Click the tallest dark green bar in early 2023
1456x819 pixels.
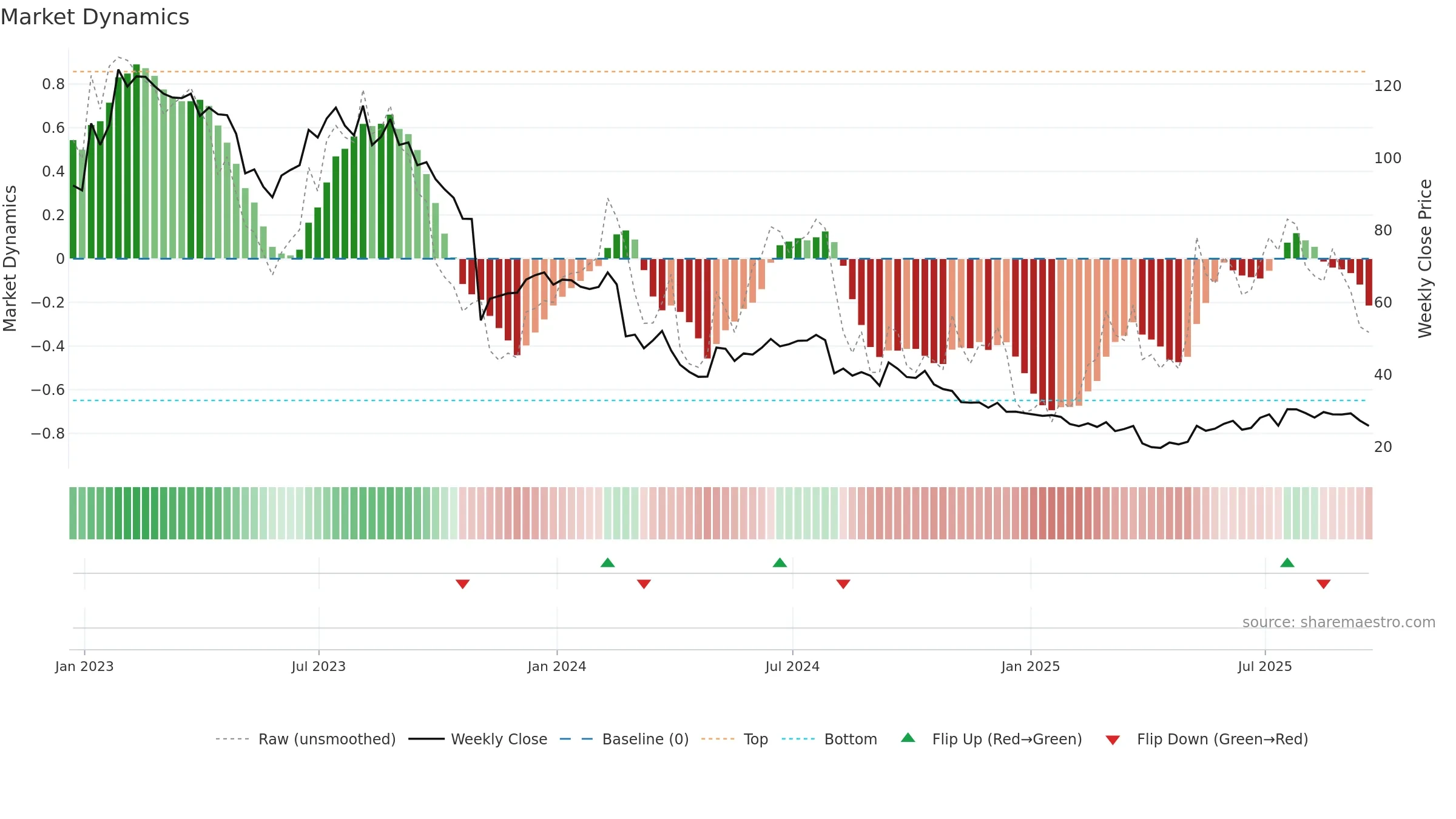[x=136, y=161]
